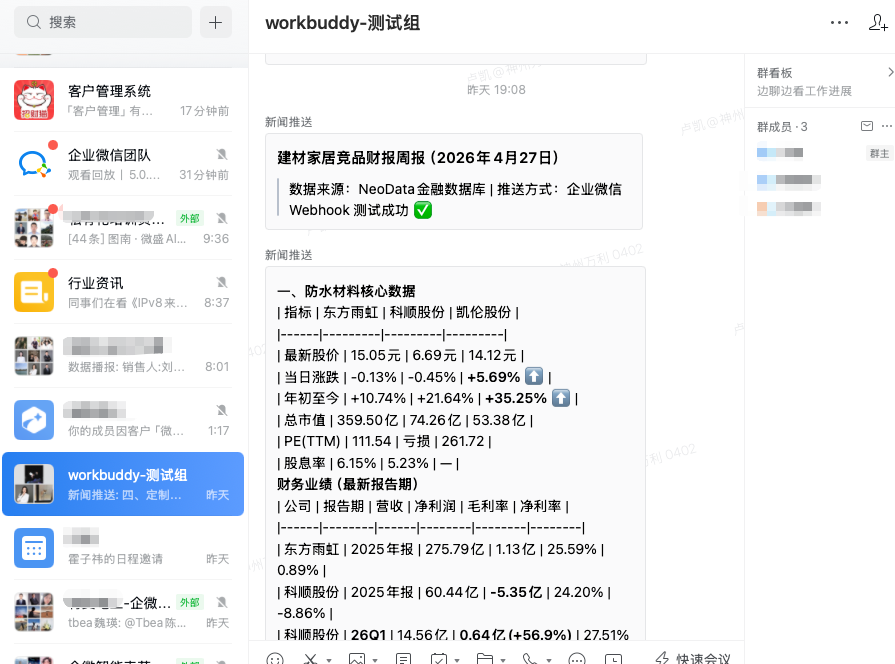This screenshot has height=664, width=895.
Task: Click the first 新闻推送 sender name
Action: point(288,122)
